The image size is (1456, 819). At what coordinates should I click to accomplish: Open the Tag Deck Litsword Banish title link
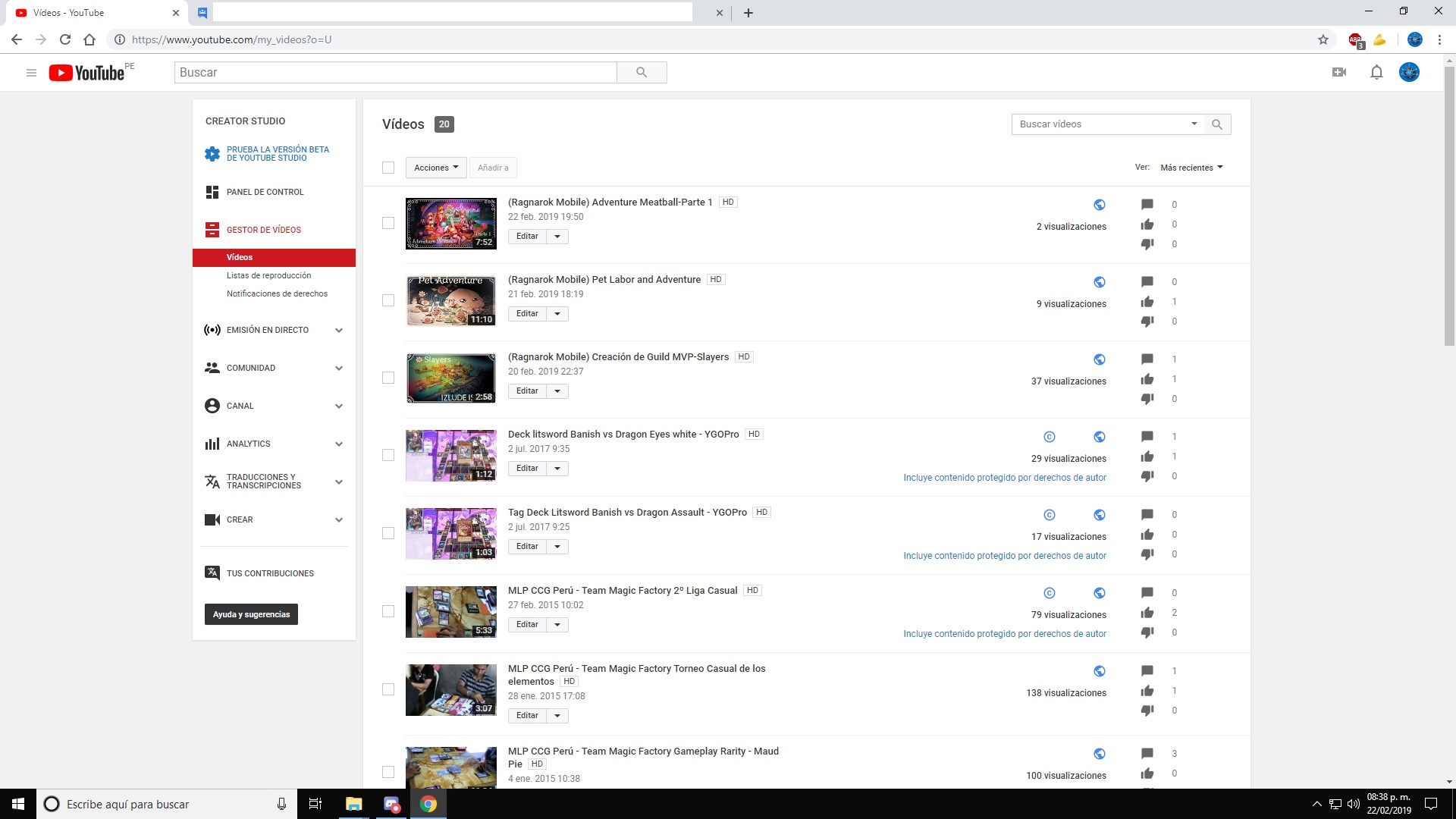pos(627,513)
